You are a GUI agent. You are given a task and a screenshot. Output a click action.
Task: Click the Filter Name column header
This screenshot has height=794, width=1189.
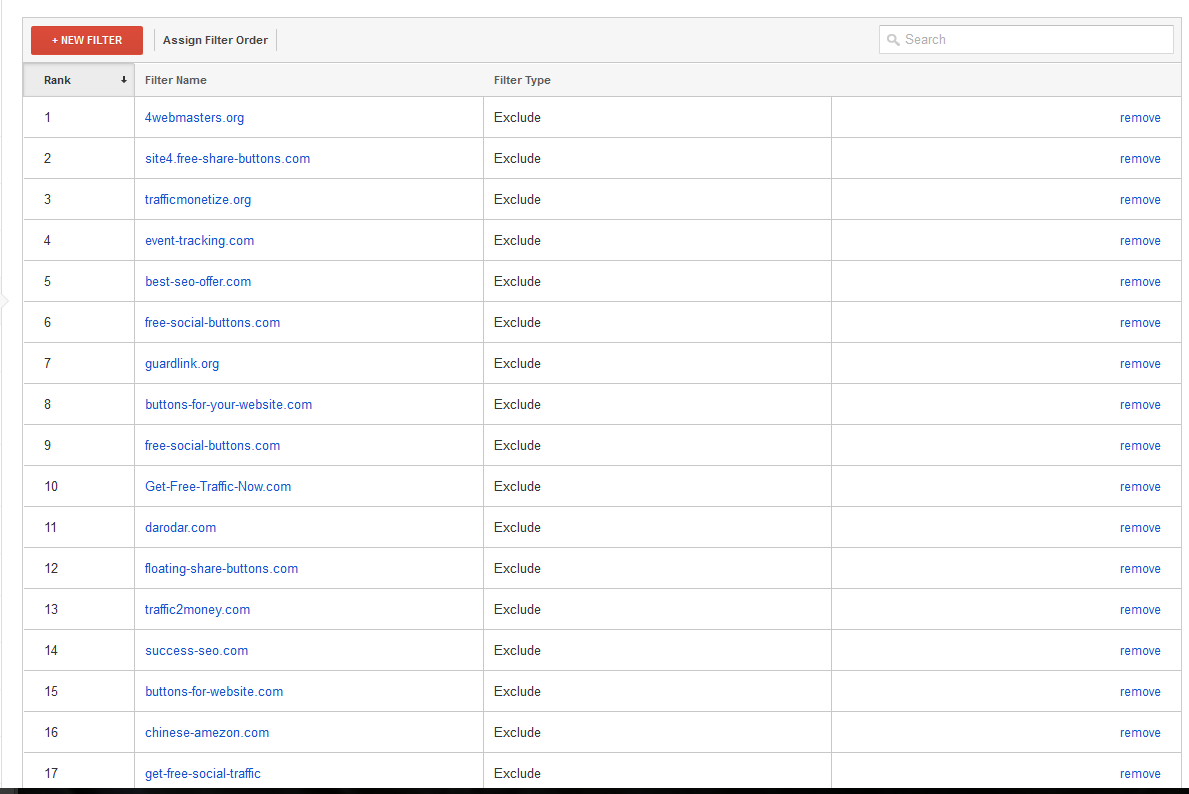tap(176, 80)
